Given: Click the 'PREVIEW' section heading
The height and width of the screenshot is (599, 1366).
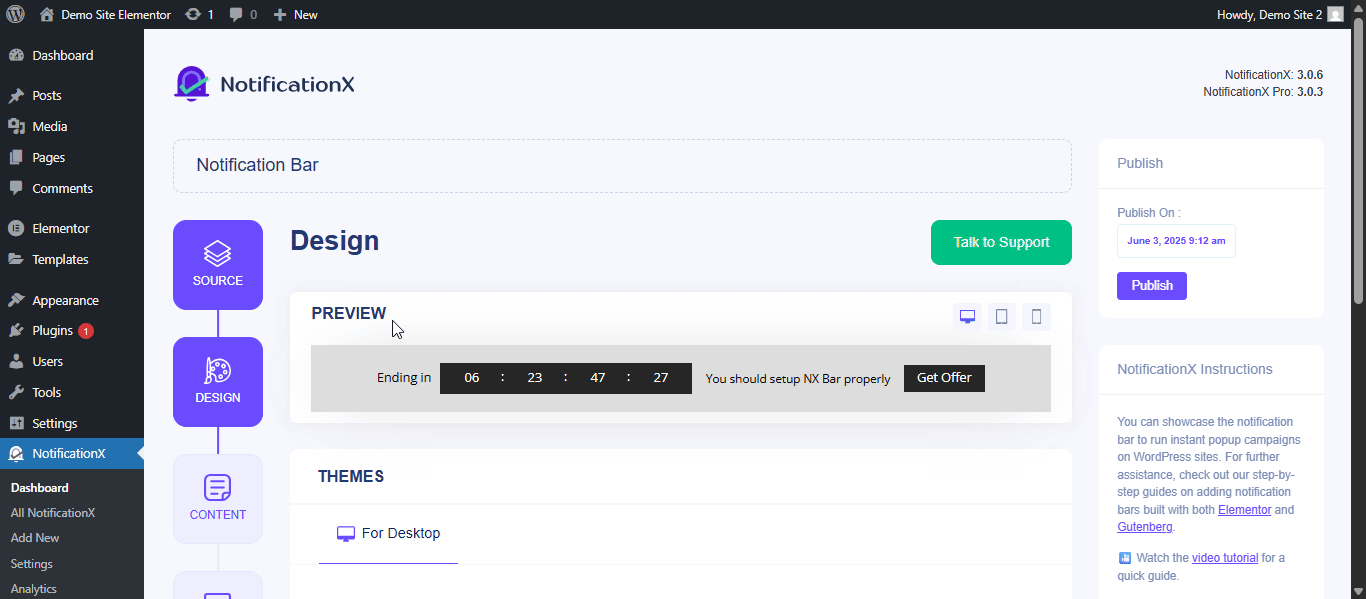Looking at the screenshot, I should tap(349, 313).
